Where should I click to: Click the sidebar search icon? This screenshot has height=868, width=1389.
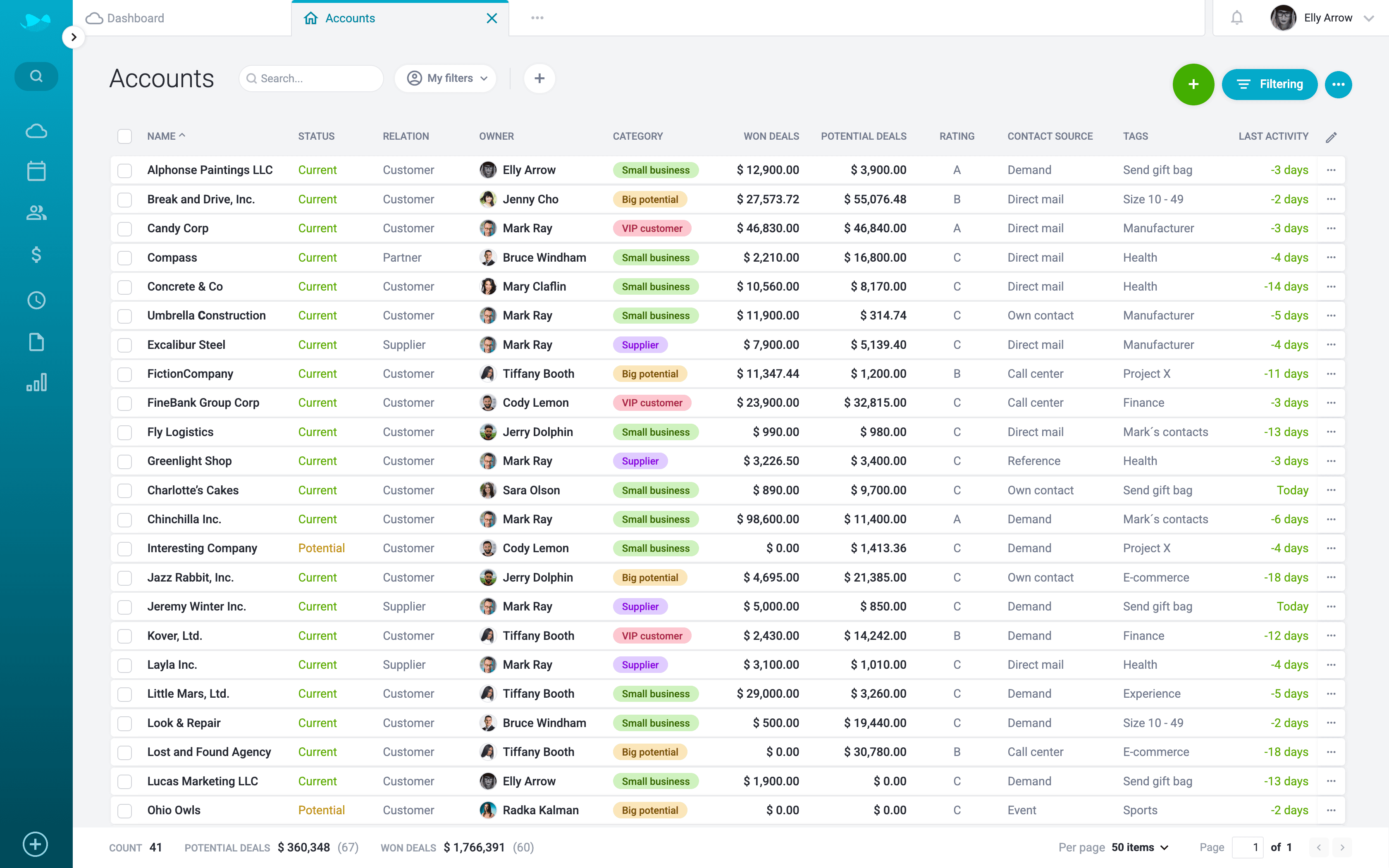tap(36, 76)
